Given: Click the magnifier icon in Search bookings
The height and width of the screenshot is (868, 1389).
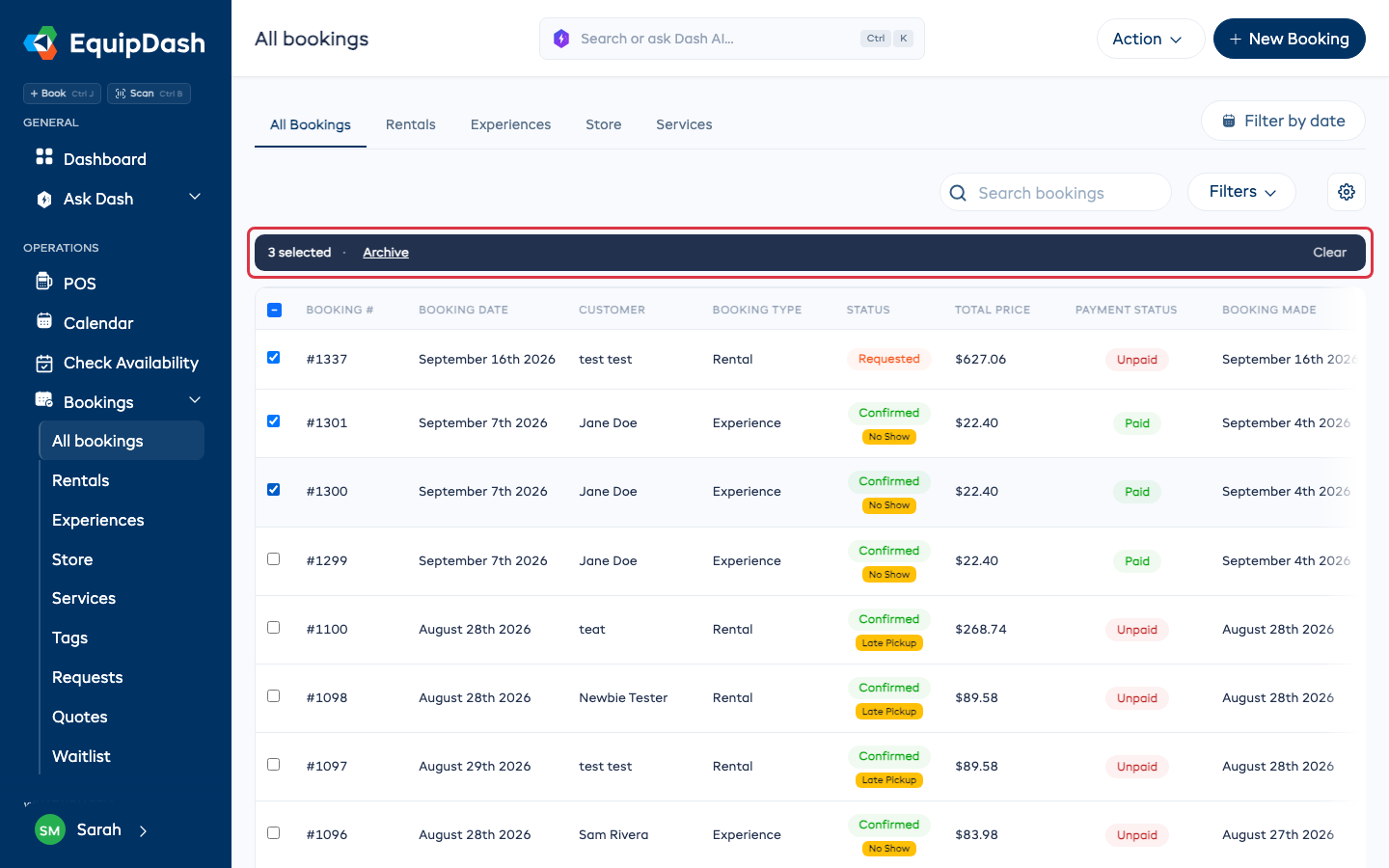Looking at the screenshot, I should [x=958, y=193].
